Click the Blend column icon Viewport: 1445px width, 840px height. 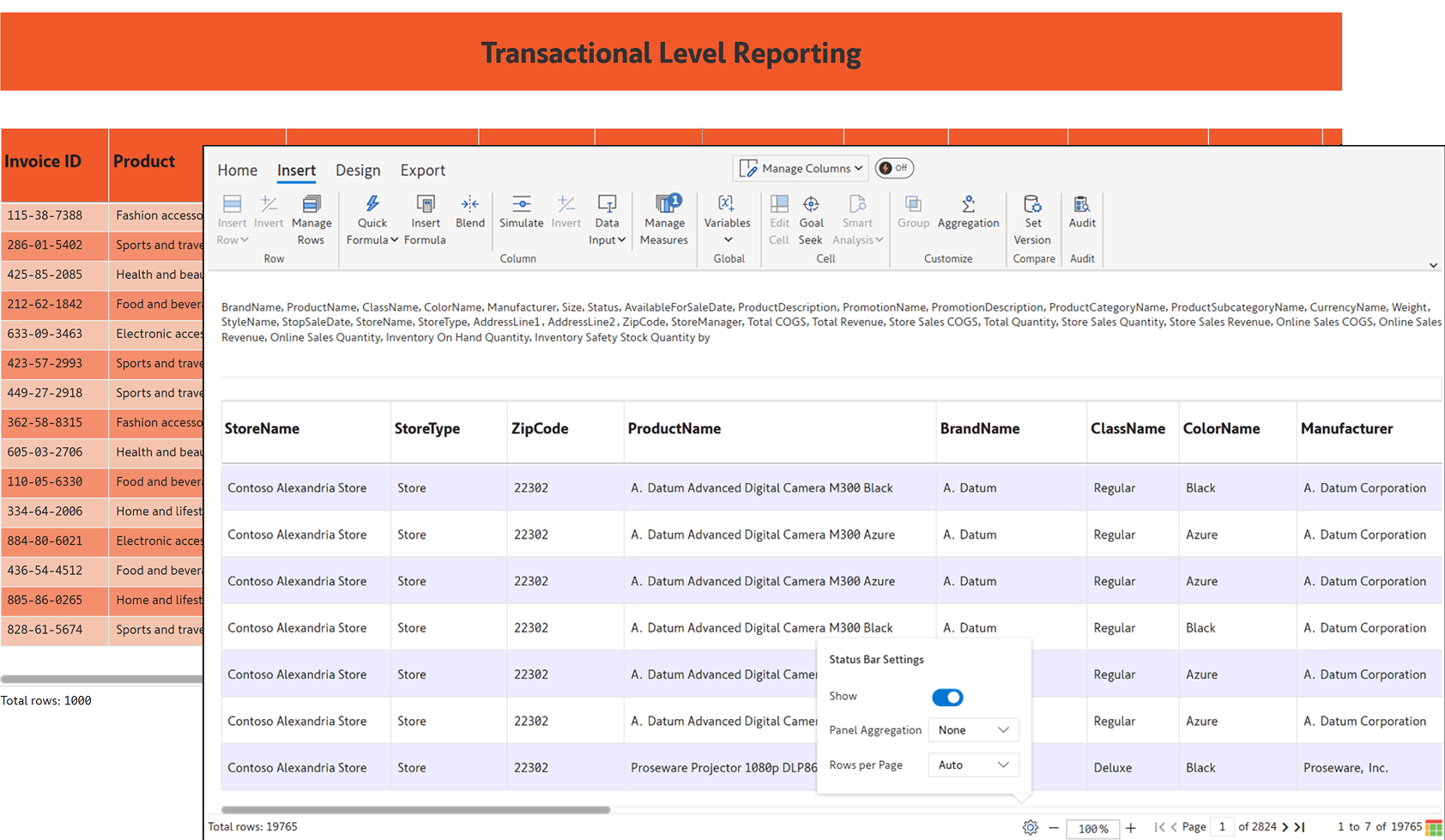pyautogui.click(x=469, y=204)
